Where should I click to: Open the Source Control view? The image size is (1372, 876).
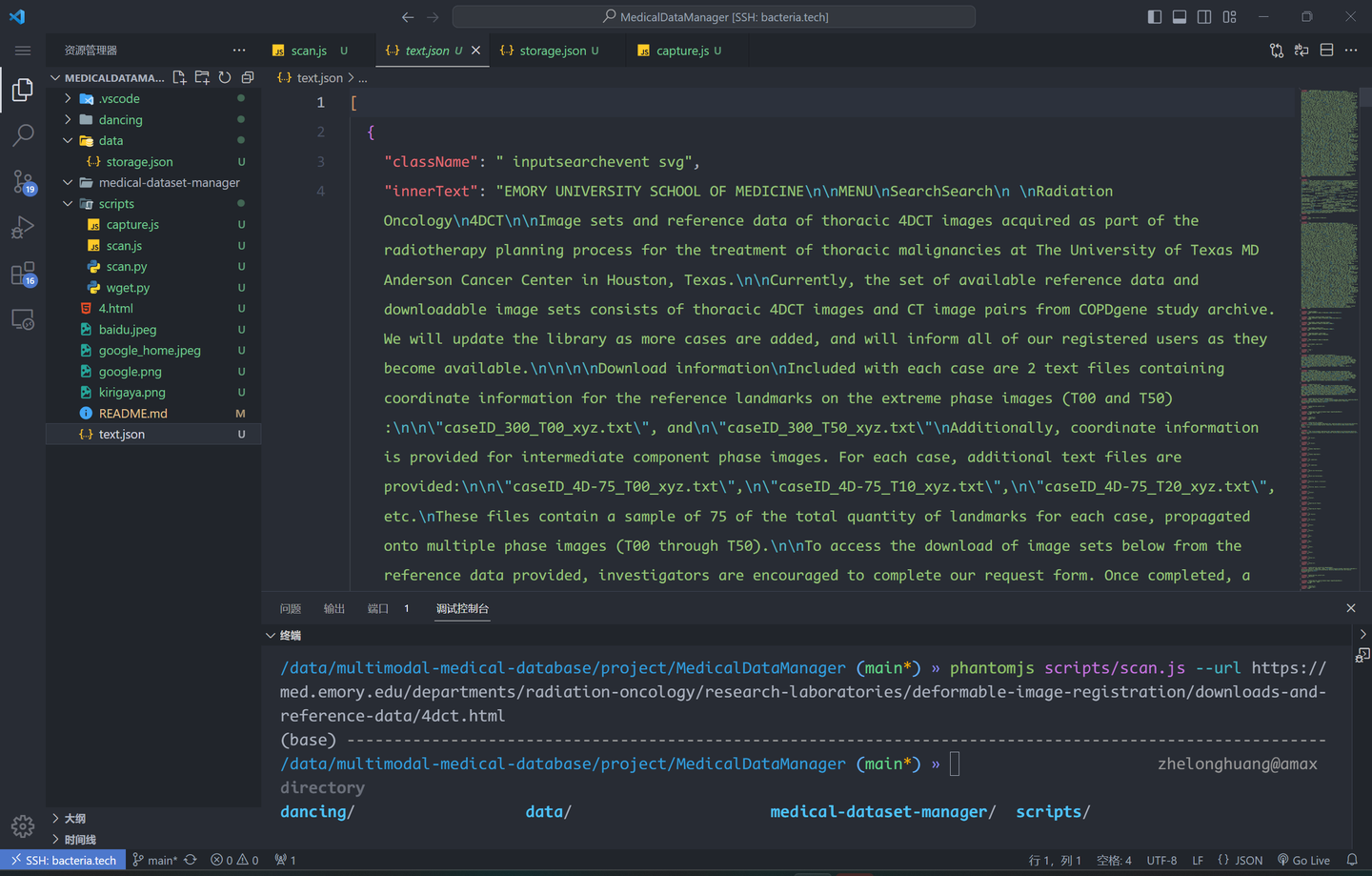point(23,181)
